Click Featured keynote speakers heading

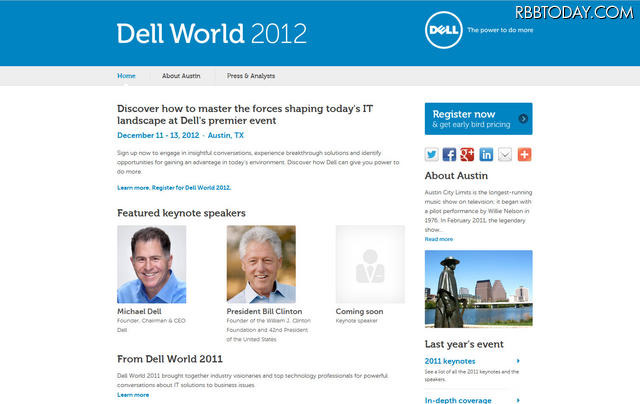pyautogui.click(x=181, y=213)
